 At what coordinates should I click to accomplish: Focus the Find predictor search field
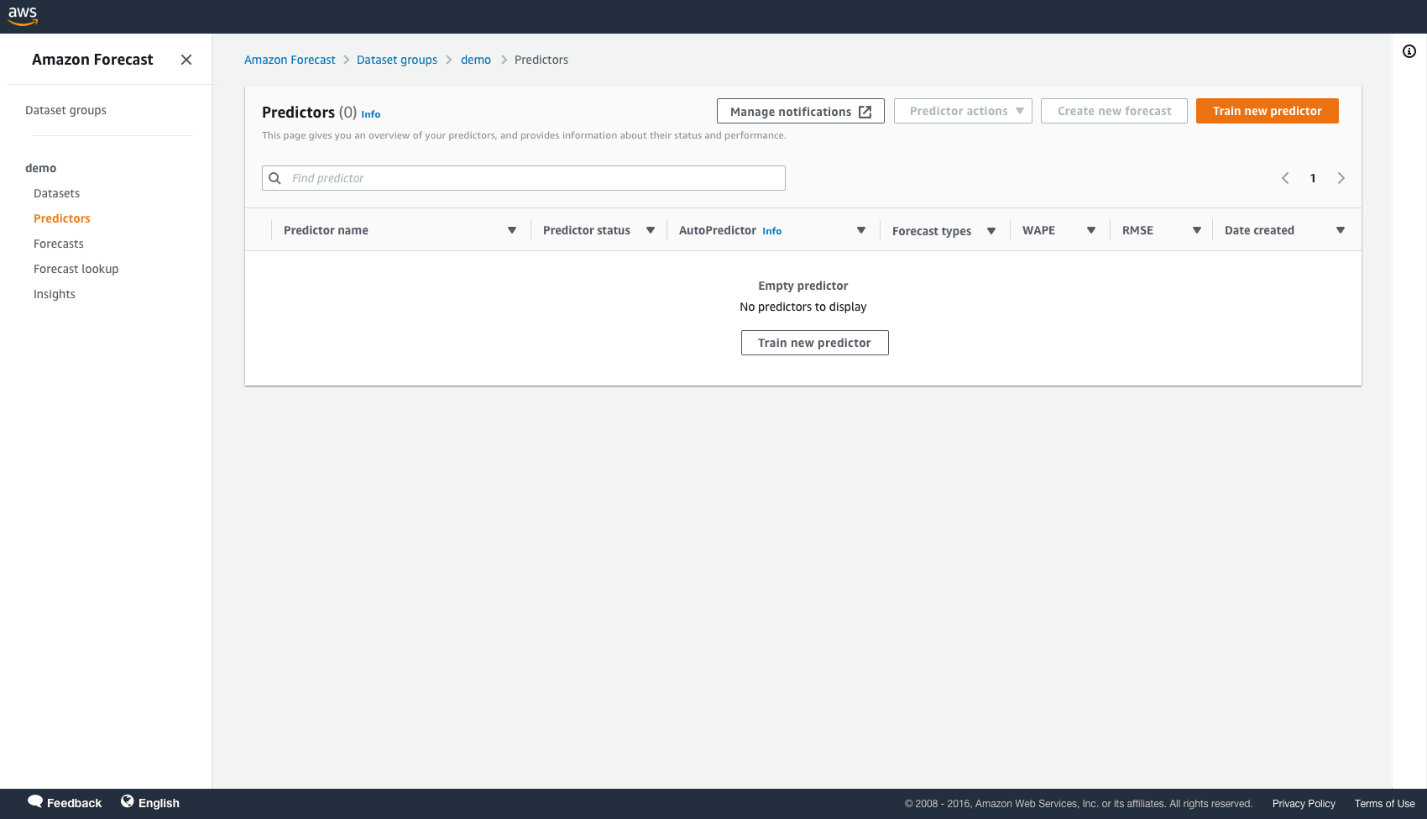[x=524, y=178]
